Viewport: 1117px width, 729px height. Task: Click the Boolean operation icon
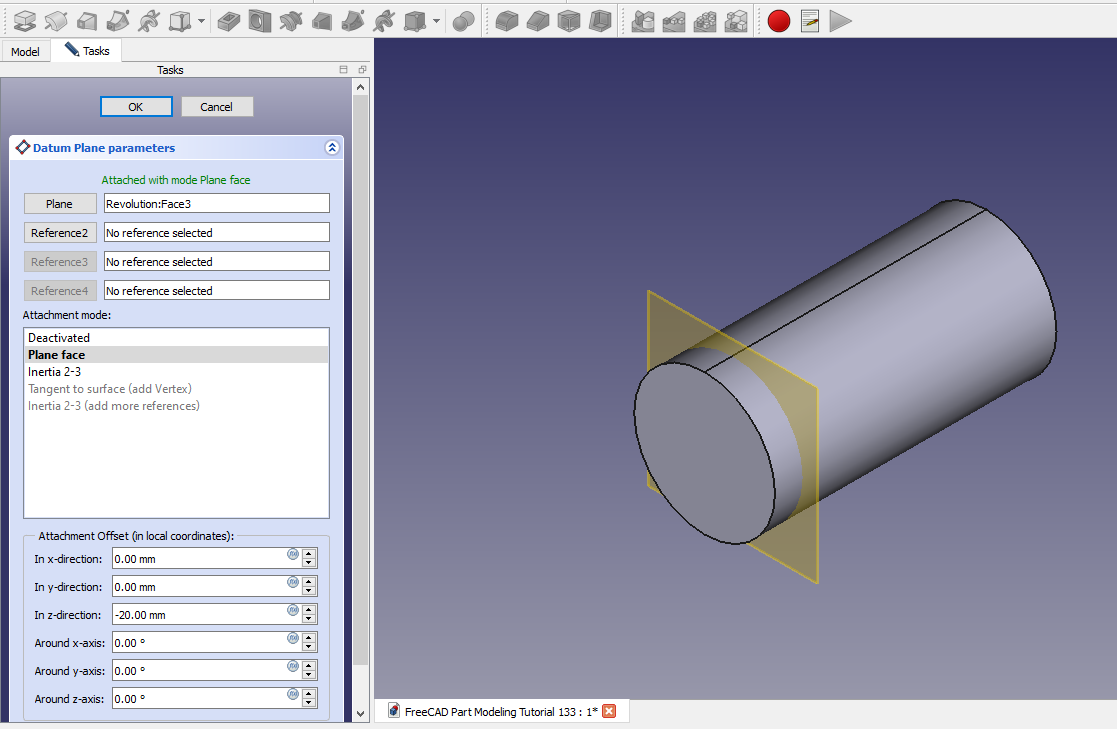463,20
